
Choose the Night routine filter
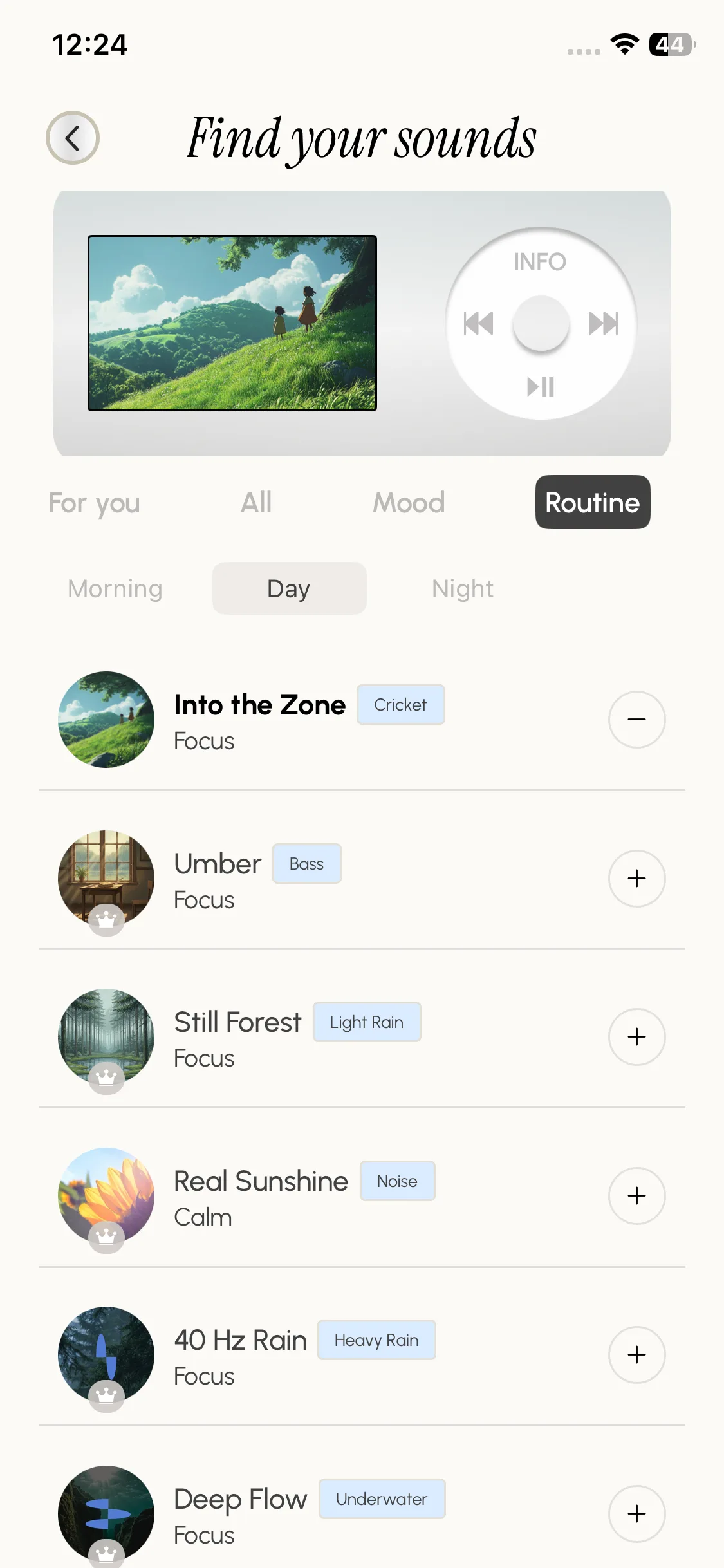coord(463,589)
